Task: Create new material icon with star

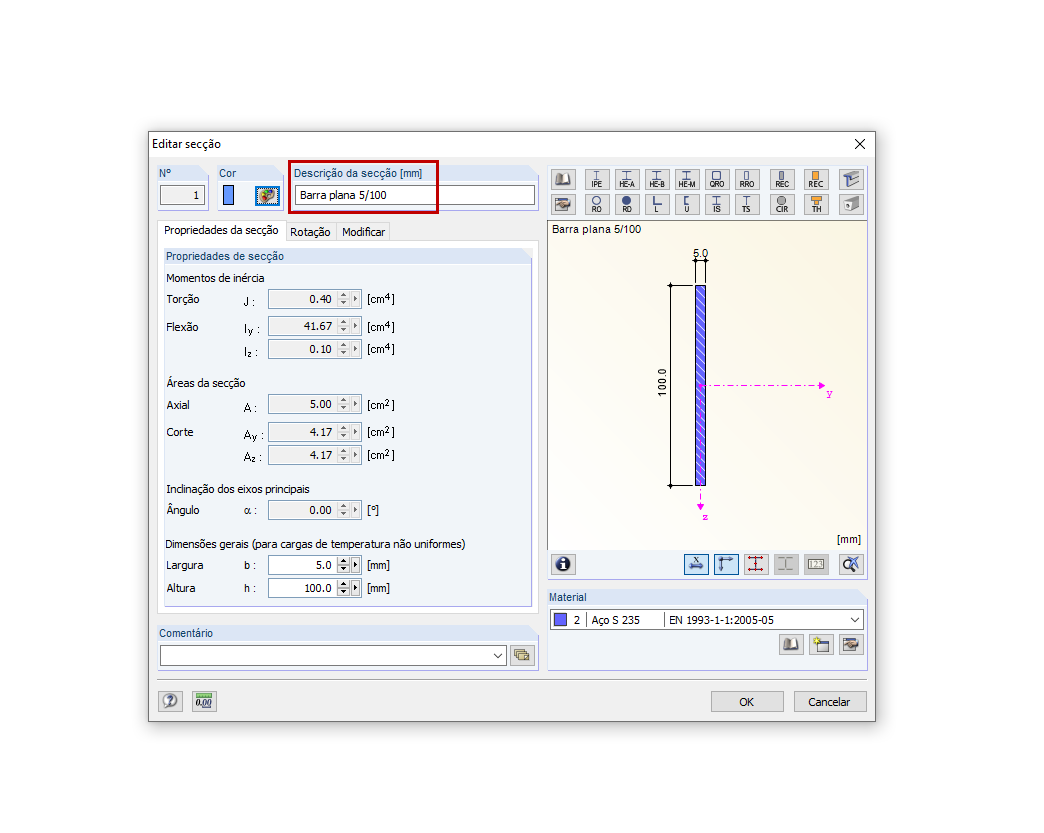Action: (x=821, y=644)
